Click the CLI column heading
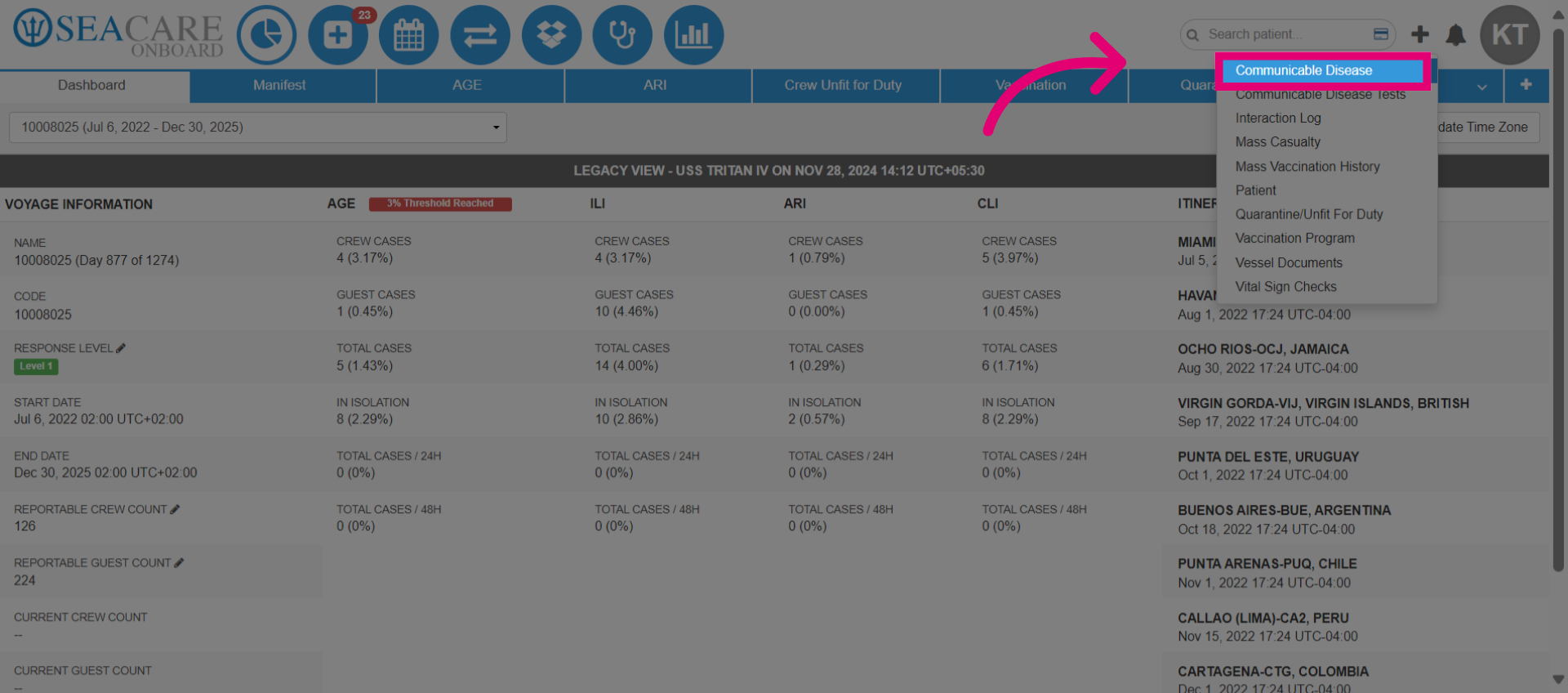Screen dimensions: 1568x693 987,203
